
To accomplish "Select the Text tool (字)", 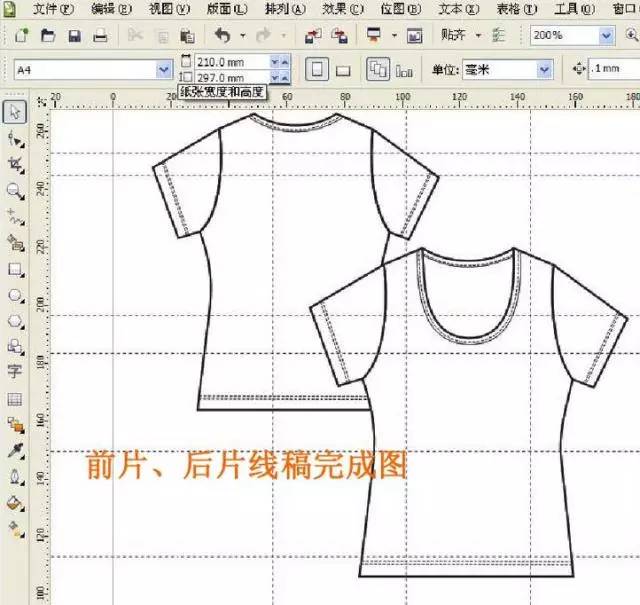I will click(15, 372).
